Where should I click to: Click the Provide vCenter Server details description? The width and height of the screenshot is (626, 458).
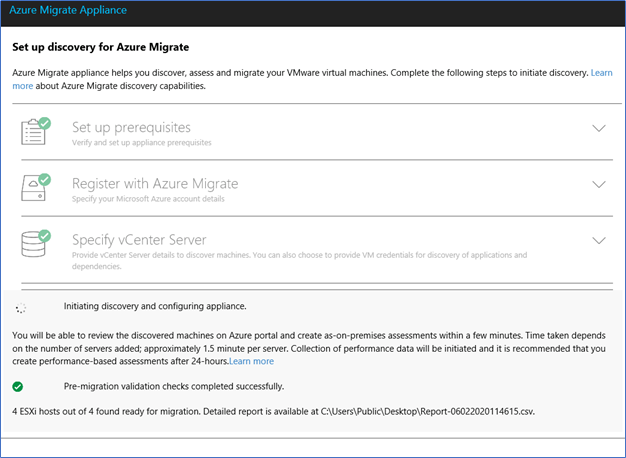click(299, 261)
